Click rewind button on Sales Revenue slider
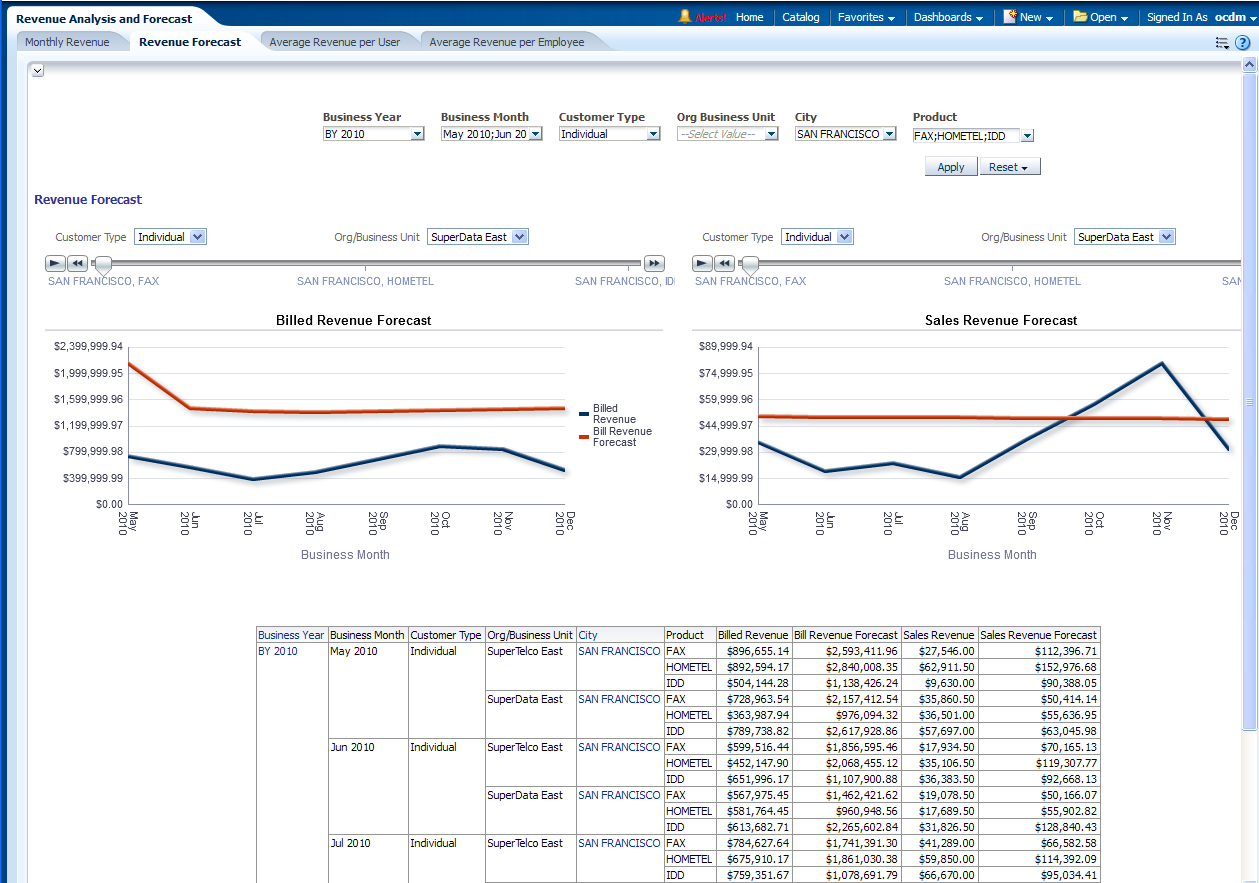 (x=724, y=263)
